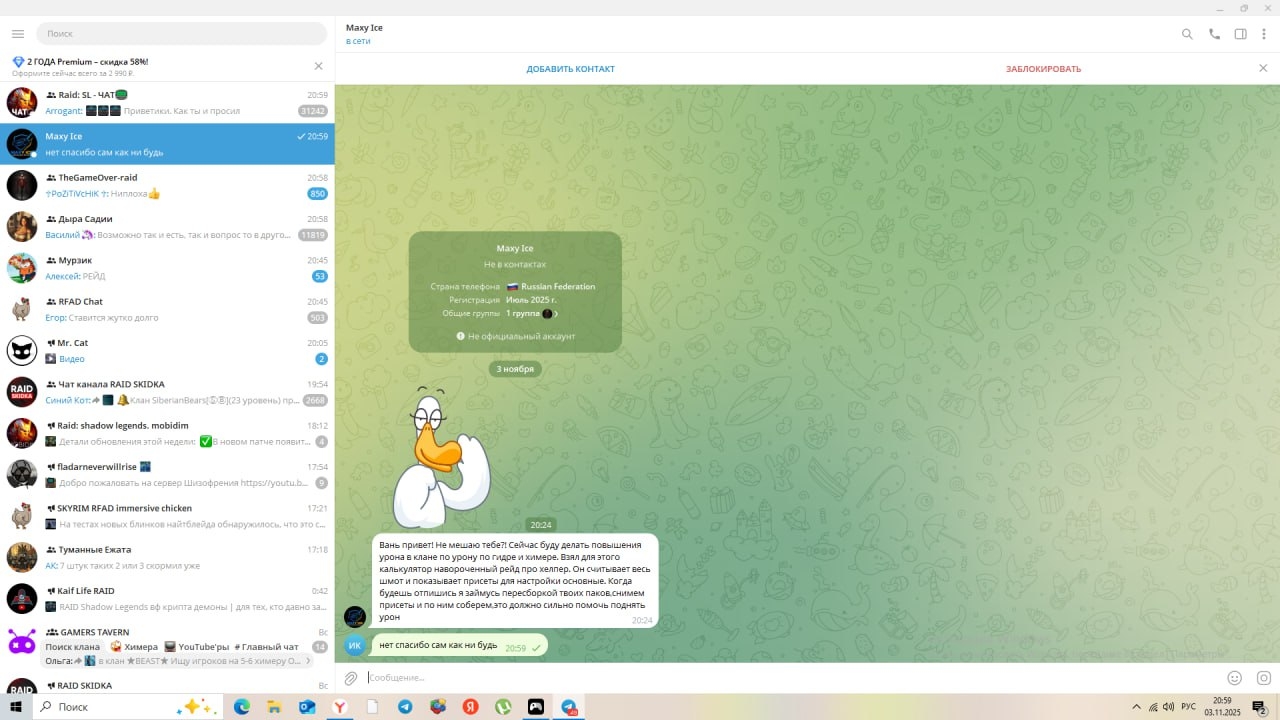Expand the common groups chevron in profile card
The image size is (1280, 720).
point(557,314)
